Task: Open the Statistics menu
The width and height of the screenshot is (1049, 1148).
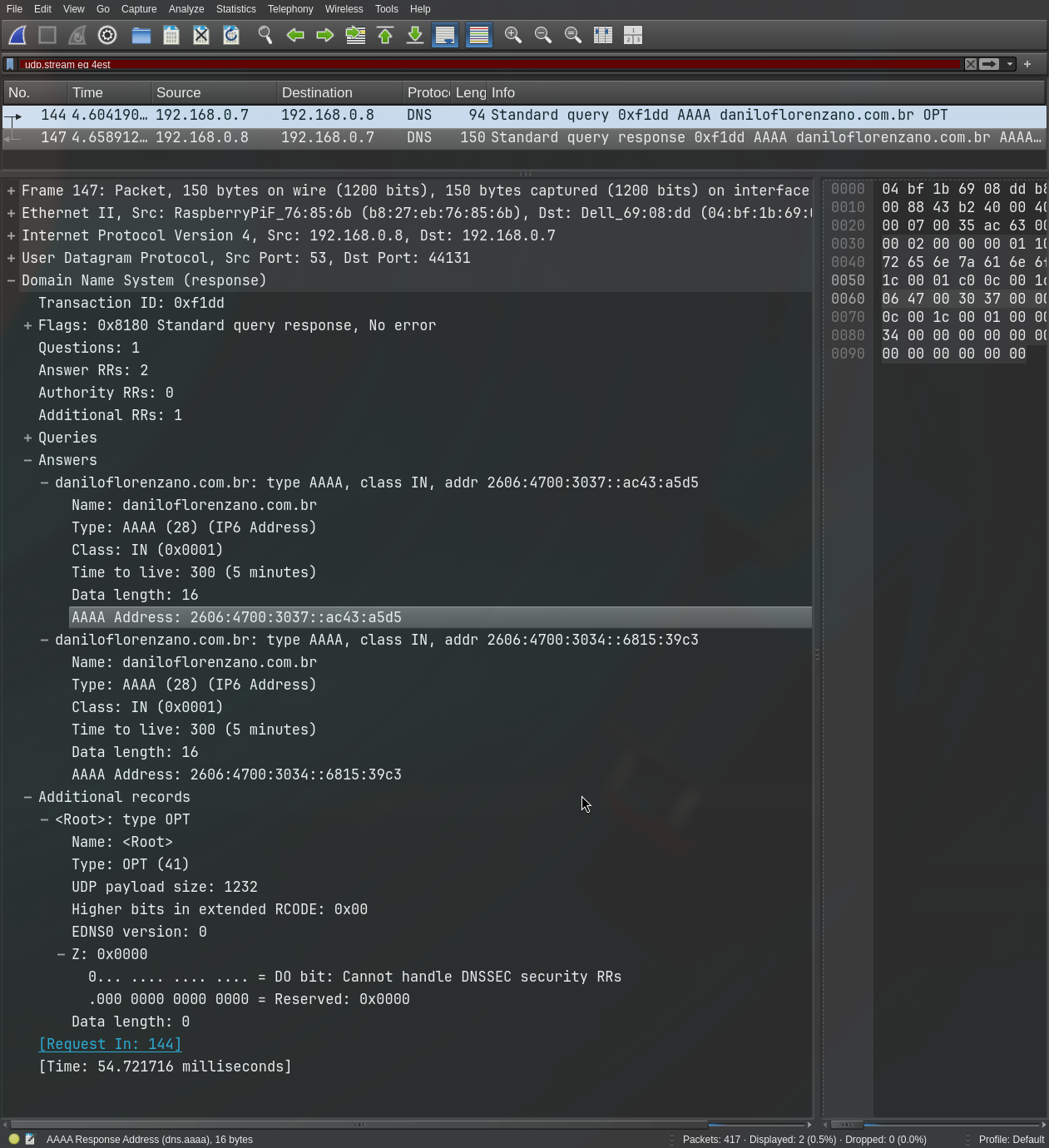Action: coord(235,9)
